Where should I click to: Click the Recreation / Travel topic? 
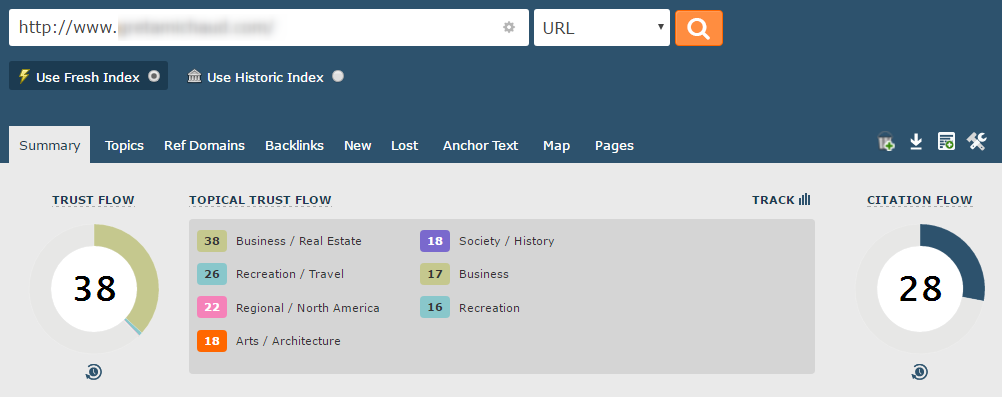pos(289,274)
